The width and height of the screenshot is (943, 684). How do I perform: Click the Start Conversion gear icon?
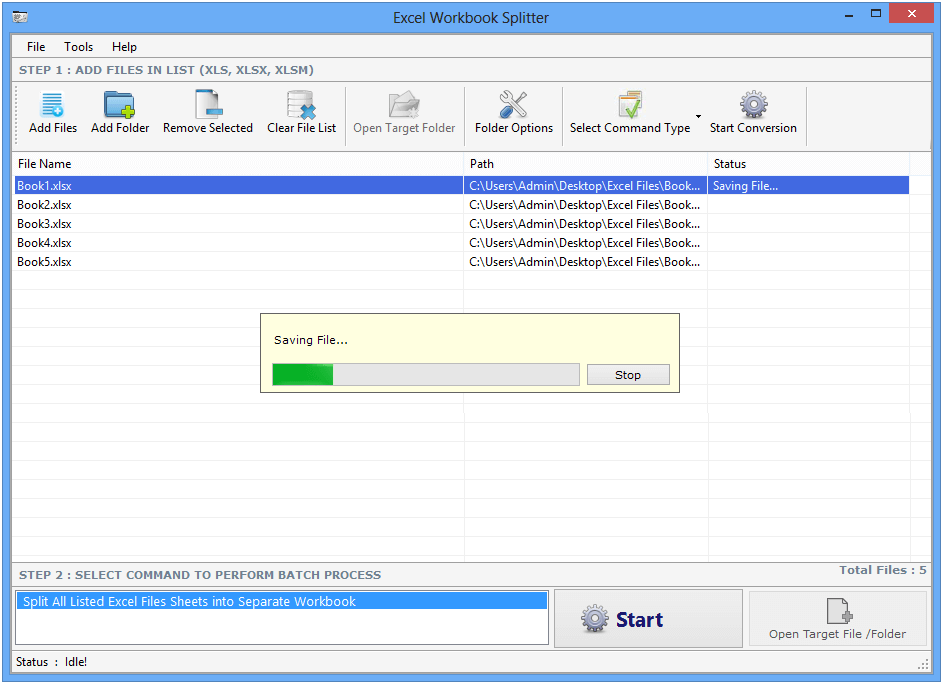click(x=753, y=105)
